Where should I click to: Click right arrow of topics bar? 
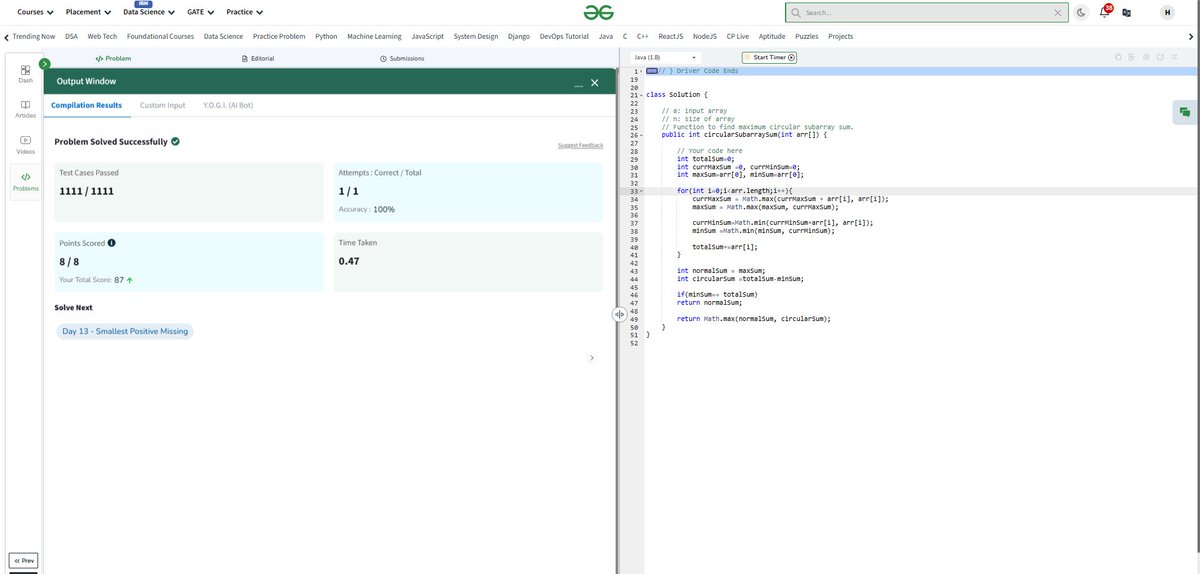1192,36
